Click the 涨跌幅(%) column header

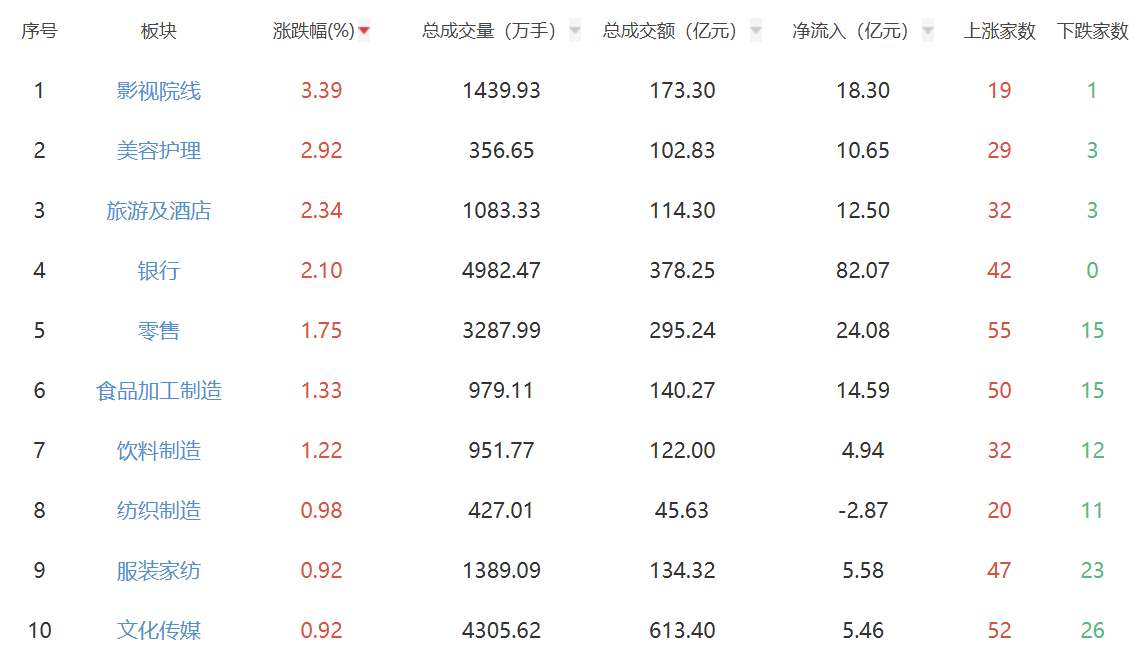point(313,31)
